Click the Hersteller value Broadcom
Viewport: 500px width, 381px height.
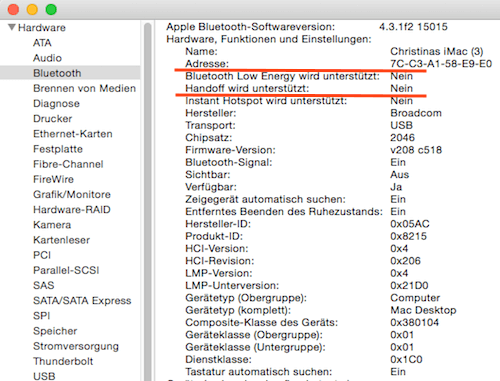pos(416,113)
